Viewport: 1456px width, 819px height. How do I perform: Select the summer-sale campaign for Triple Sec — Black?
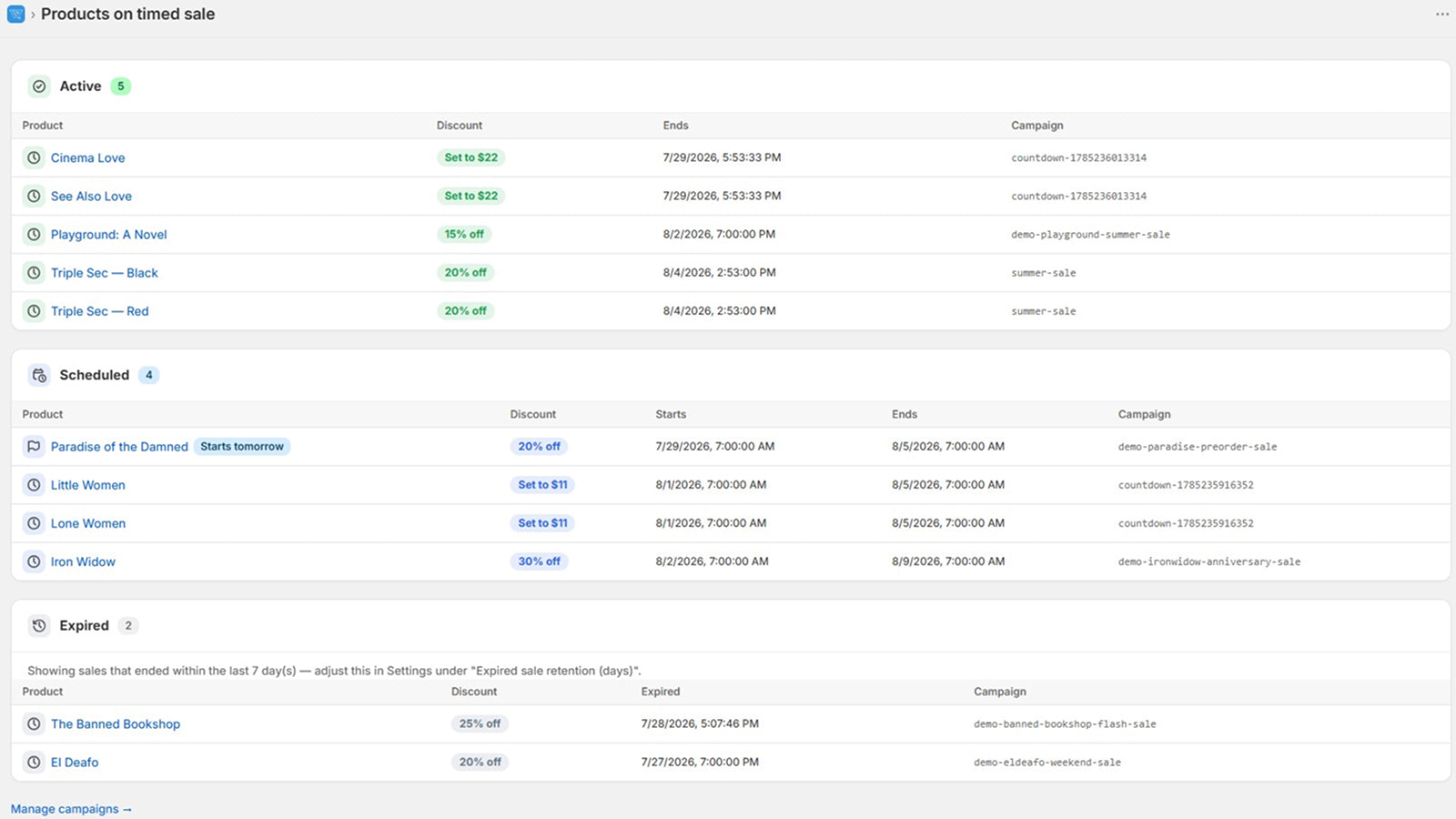1043,273
